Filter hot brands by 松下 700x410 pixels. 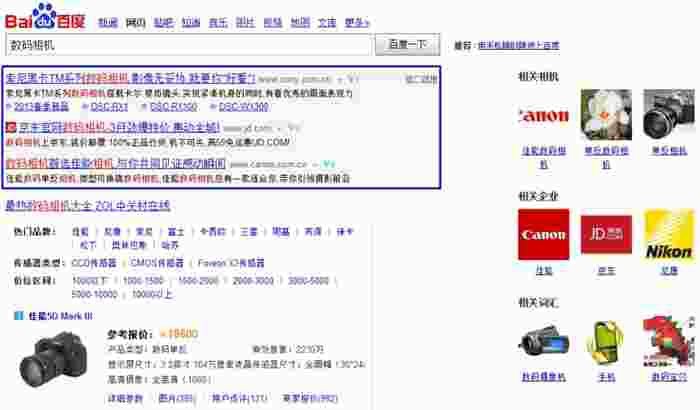[x=88, y=245]
